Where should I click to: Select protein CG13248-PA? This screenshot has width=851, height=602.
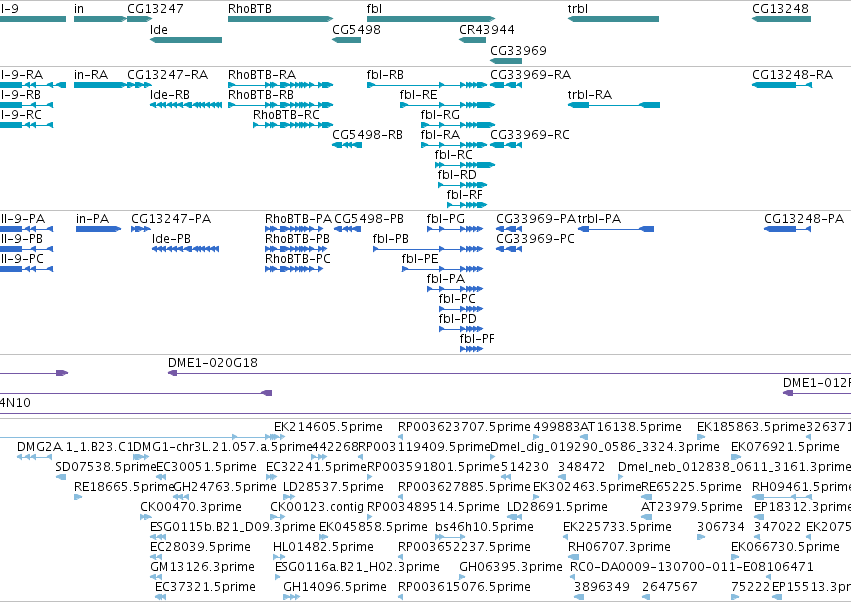pos(788,229)
